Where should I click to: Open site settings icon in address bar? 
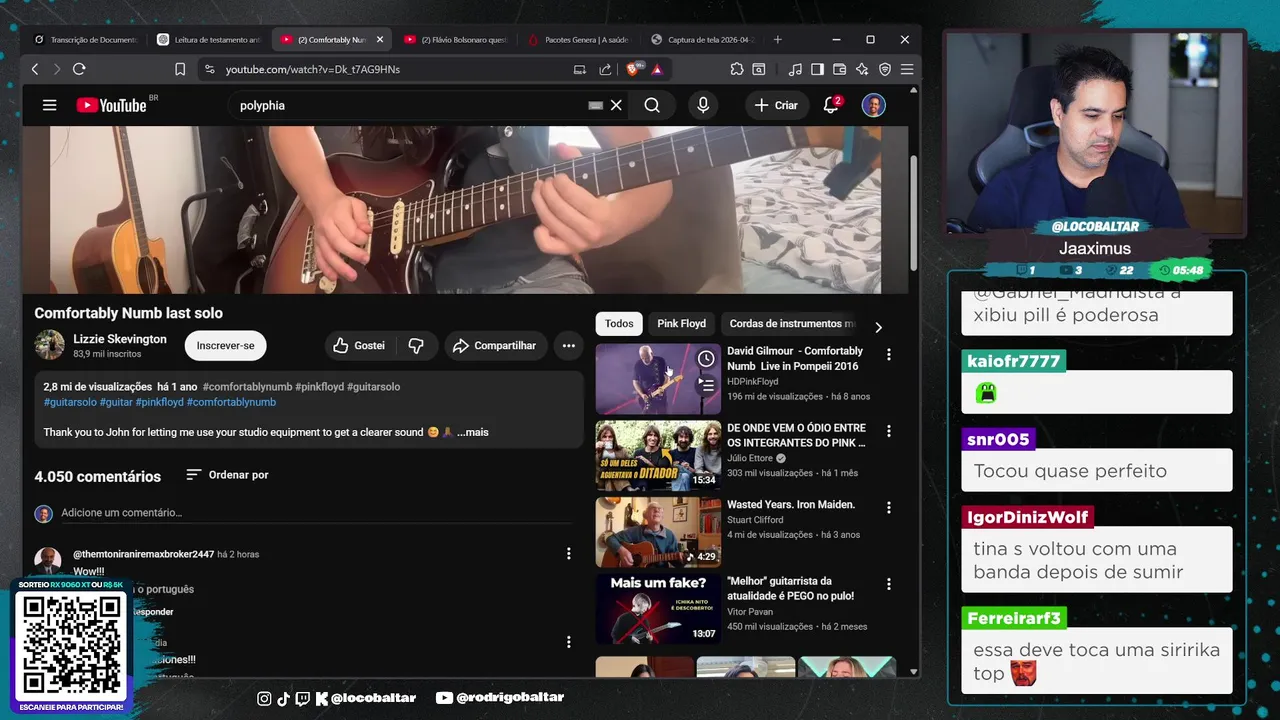pyautogui.click(x=209, y=69)
